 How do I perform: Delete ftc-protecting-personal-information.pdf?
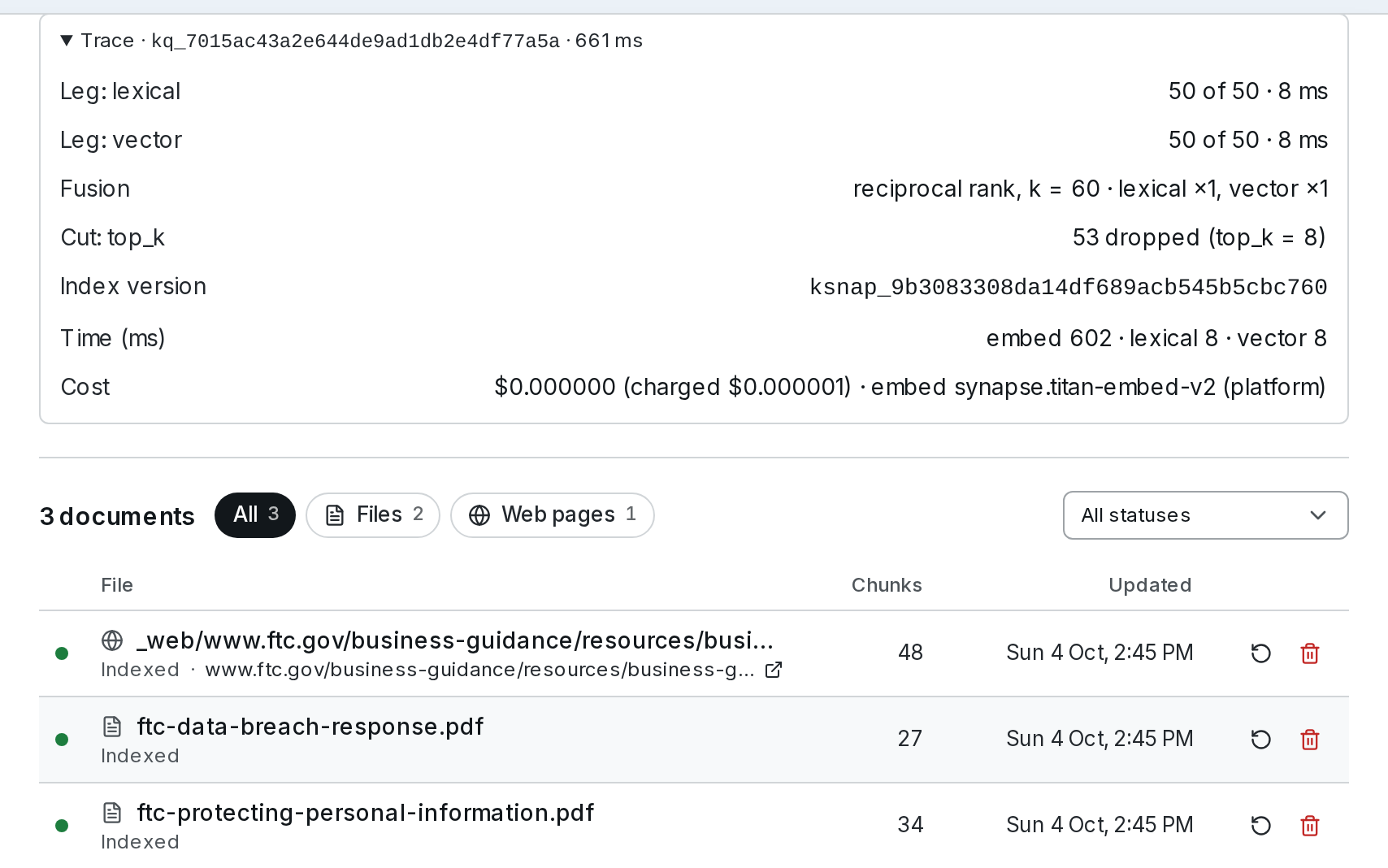[x=1310, y=826]
